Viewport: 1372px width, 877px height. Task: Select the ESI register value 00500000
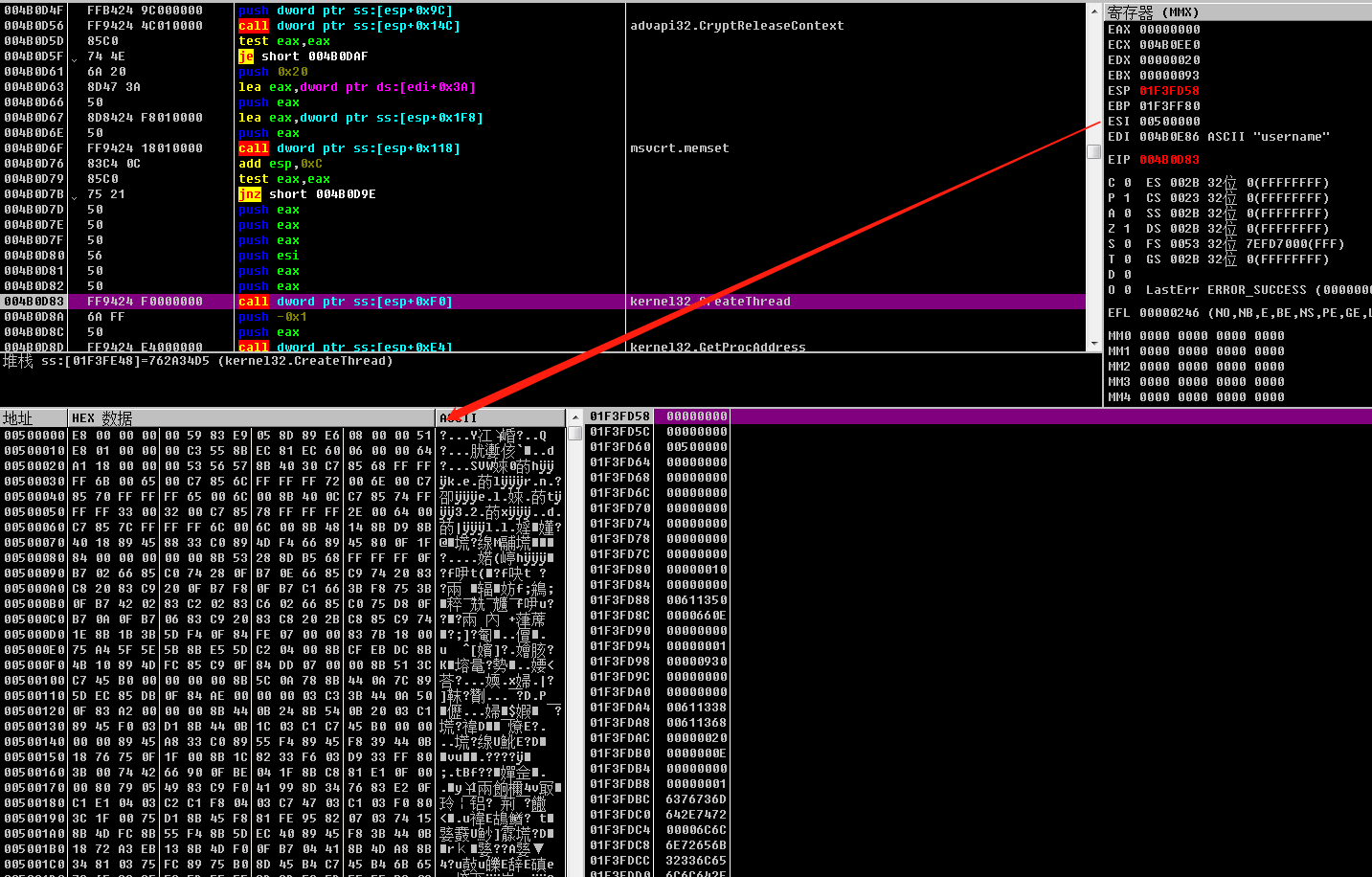[1170, 122]
